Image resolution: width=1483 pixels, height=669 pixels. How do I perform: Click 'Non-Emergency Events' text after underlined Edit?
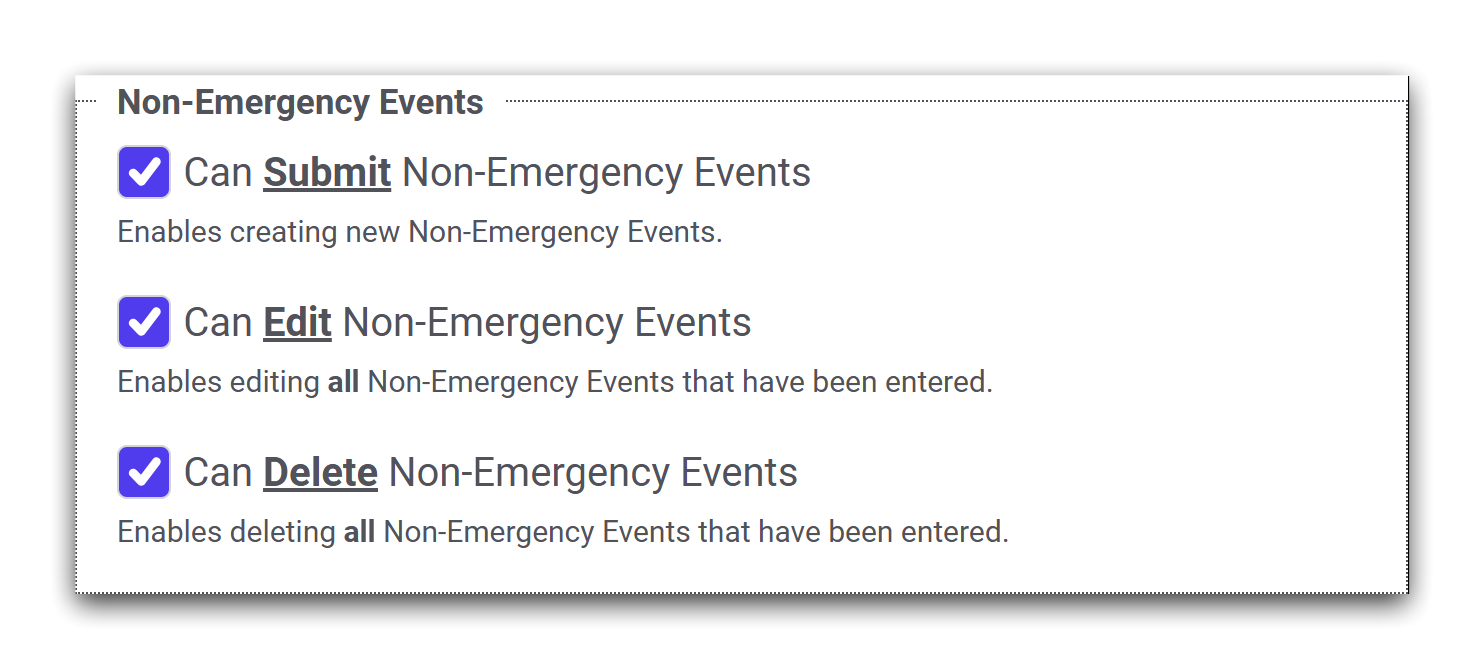546,323
